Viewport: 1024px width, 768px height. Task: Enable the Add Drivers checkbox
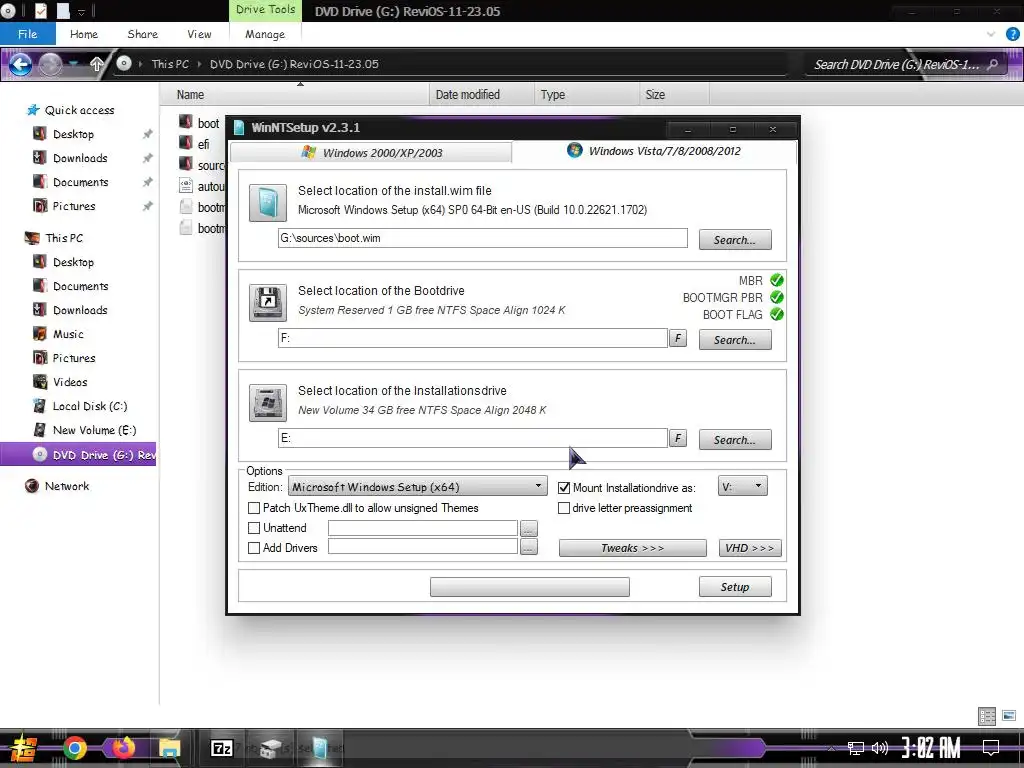point(254,548)
